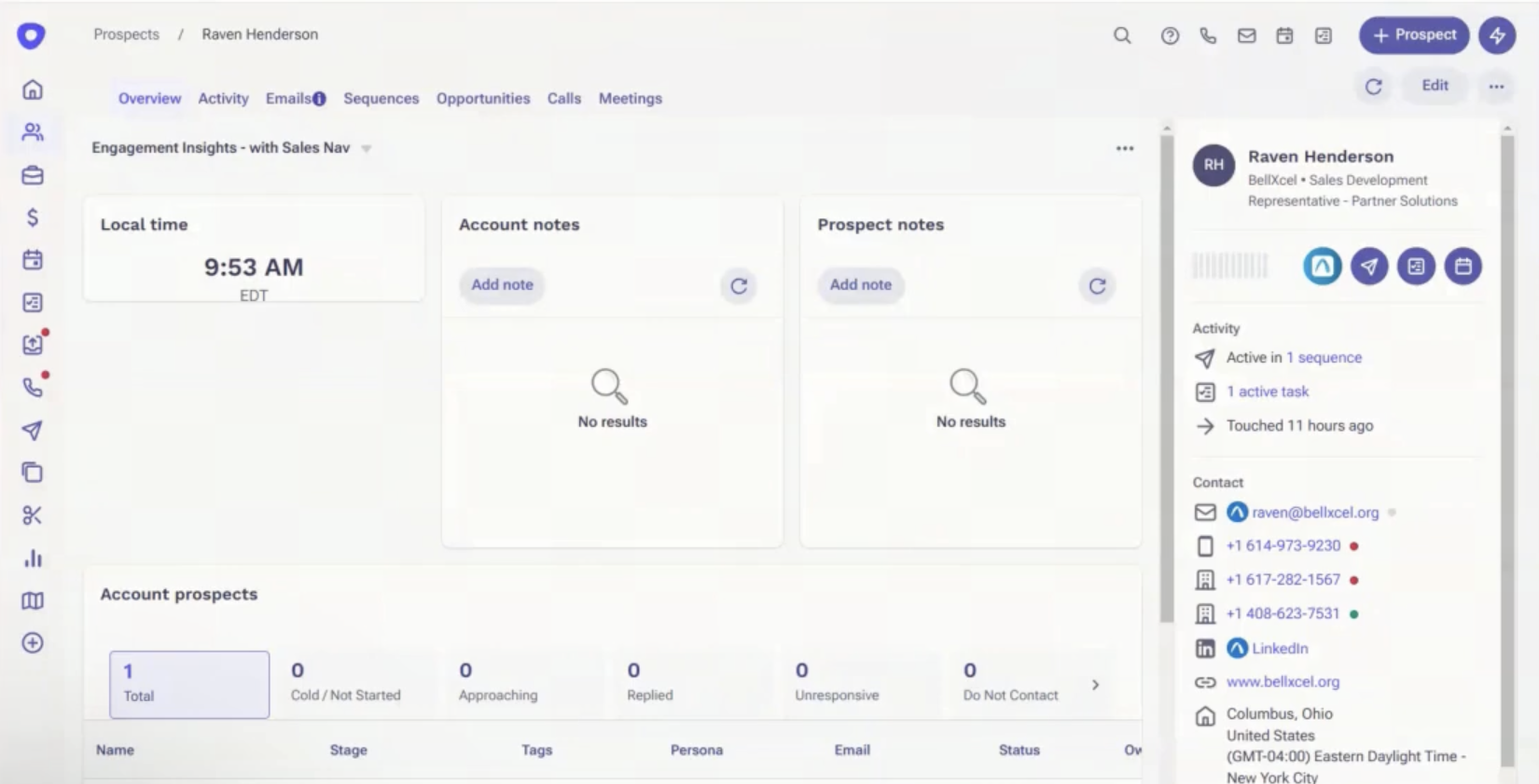This screenshot has height=784, width=1539.
Task: Show more stage filters with right chevron
Action: click(x=1095, y=685)
